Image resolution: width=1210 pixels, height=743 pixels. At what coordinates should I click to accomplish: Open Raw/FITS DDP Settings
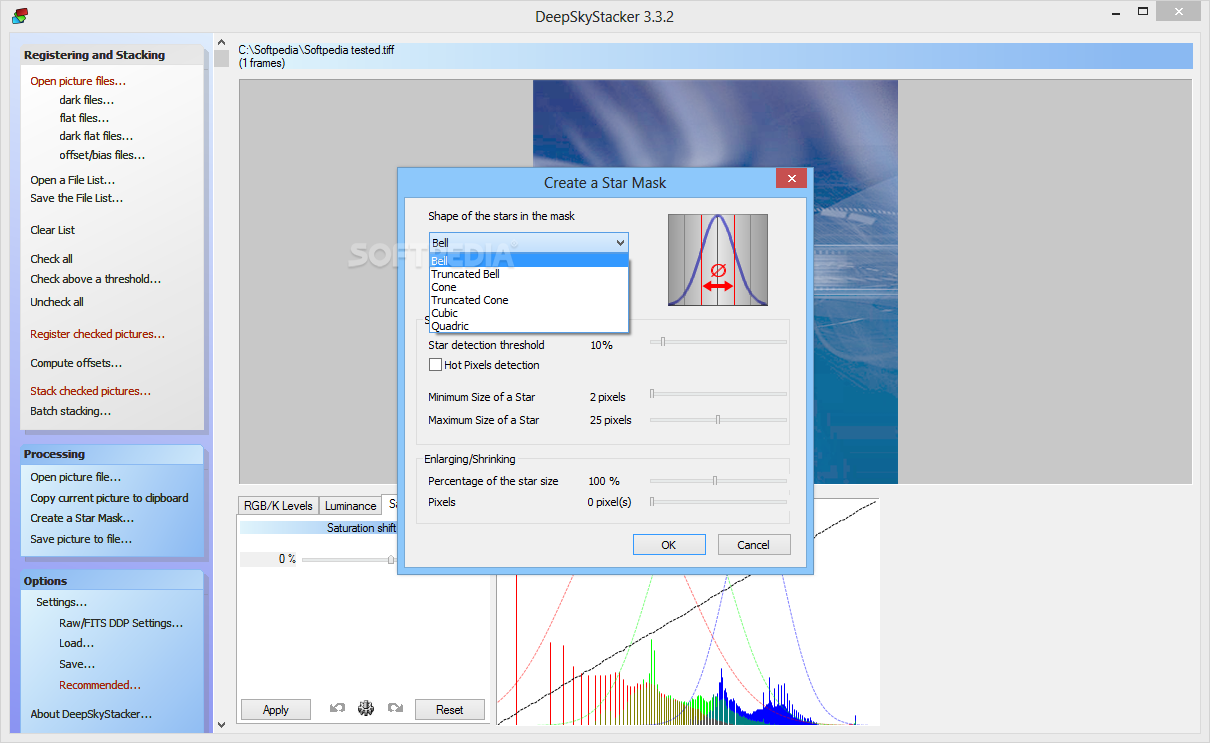tap(121, 623)
